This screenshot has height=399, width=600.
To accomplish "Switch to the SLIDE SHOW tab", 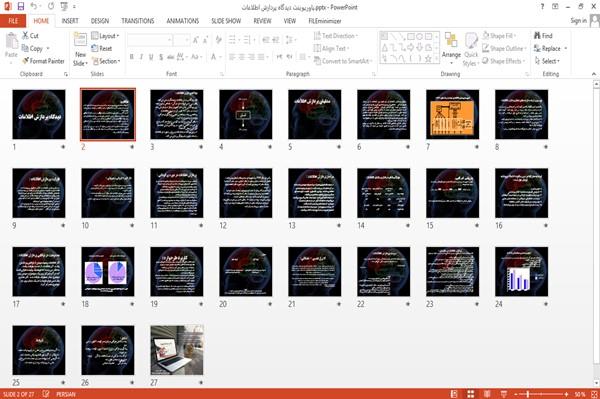I will click(226, 21).
